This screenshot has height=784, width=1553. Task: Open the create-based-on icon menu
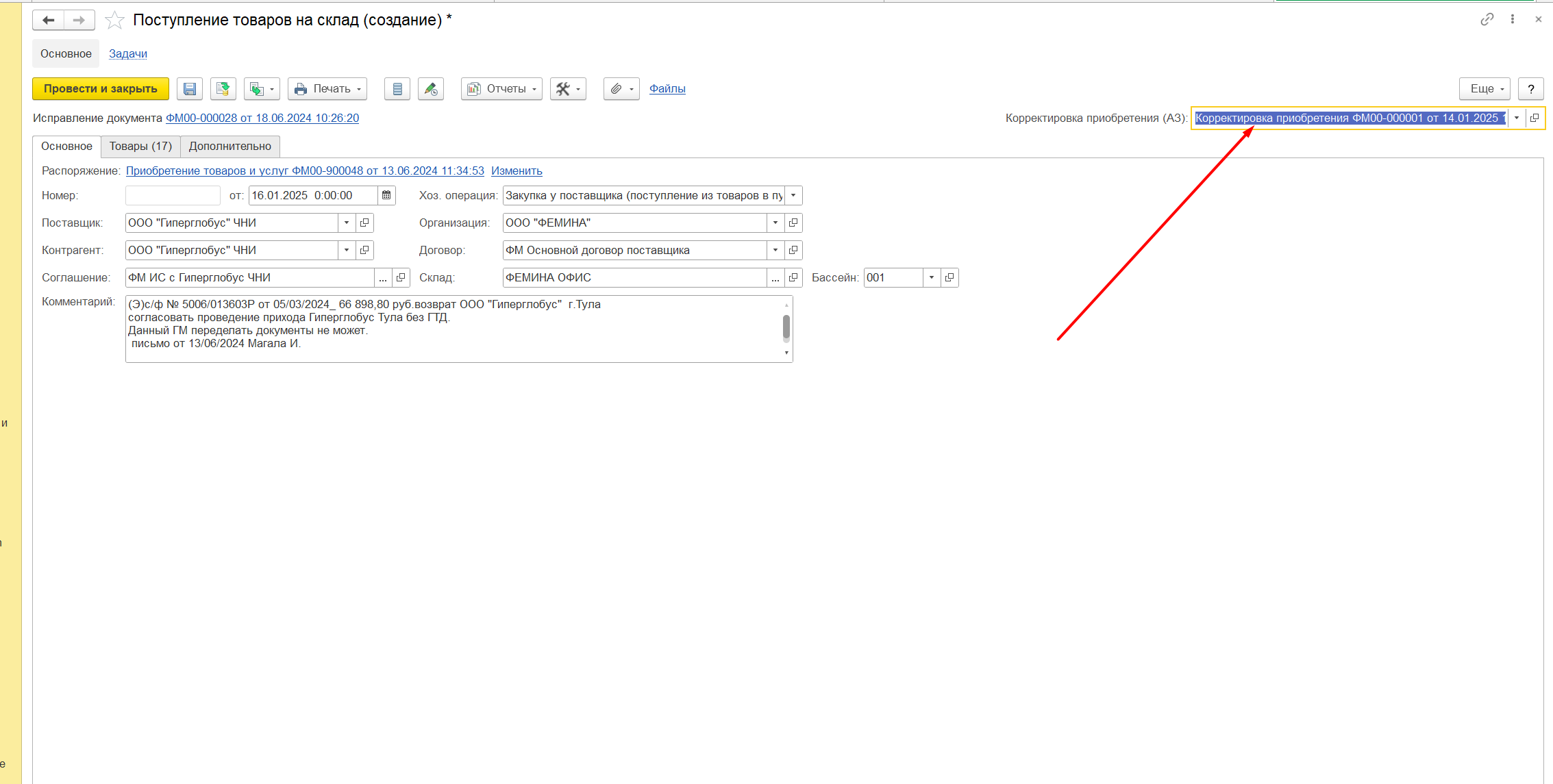point(262,89)
